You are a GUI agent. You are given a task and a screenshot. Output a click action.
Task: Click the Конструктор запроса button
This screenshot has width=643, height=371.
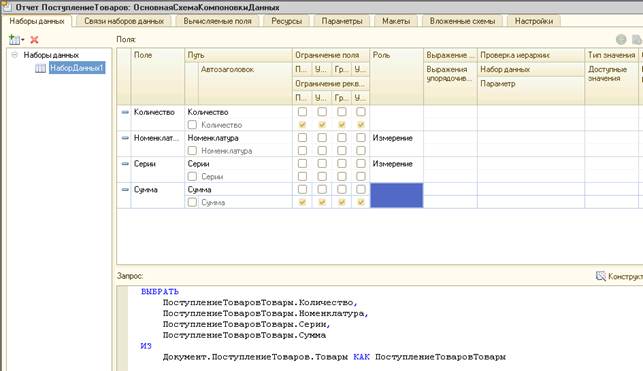click(x=619, y=276)
